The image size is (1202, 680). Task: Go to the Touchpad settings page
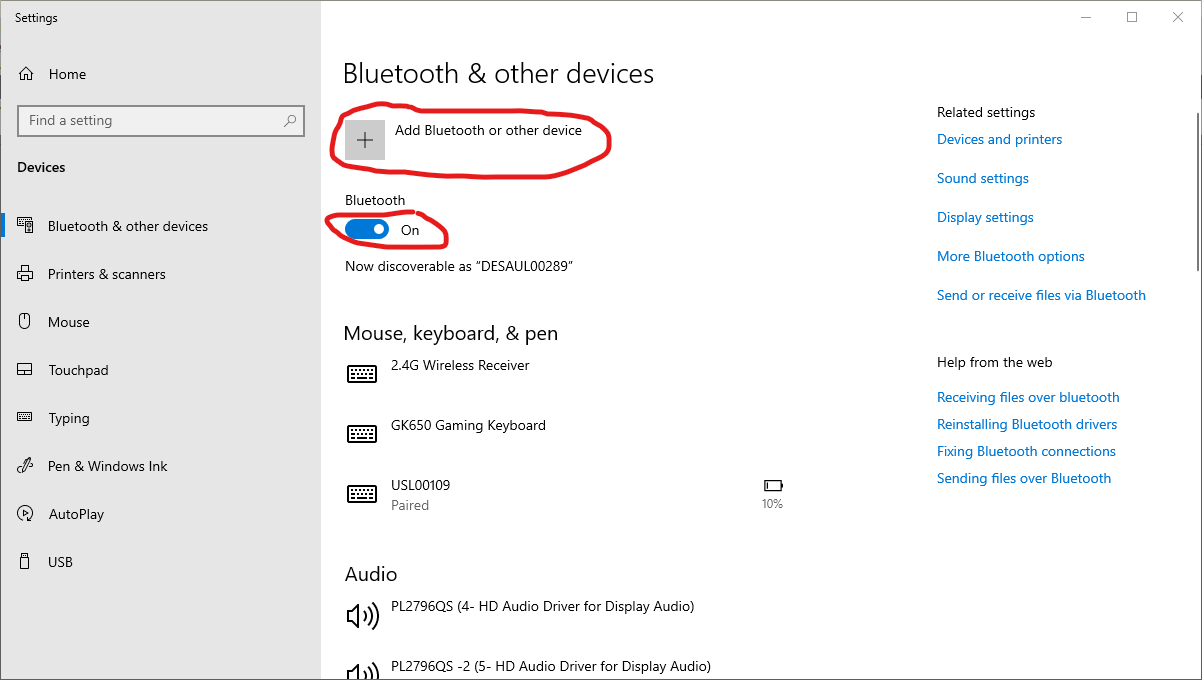pos(78,370)
